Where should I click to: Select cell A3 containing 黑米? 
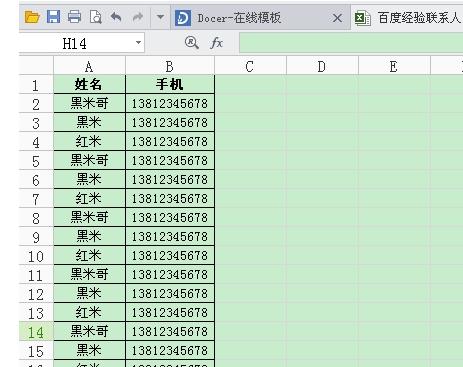pos(89,122)
